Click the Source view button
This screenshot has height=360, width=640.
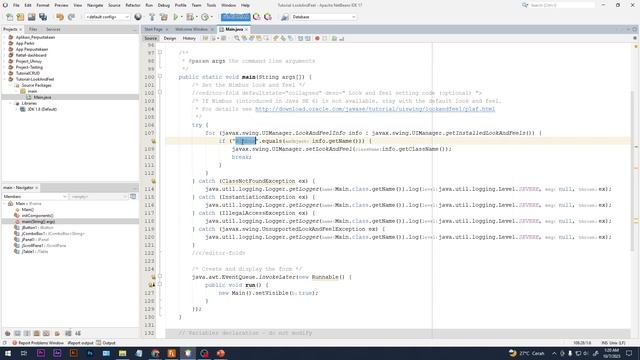pos(151,38)
